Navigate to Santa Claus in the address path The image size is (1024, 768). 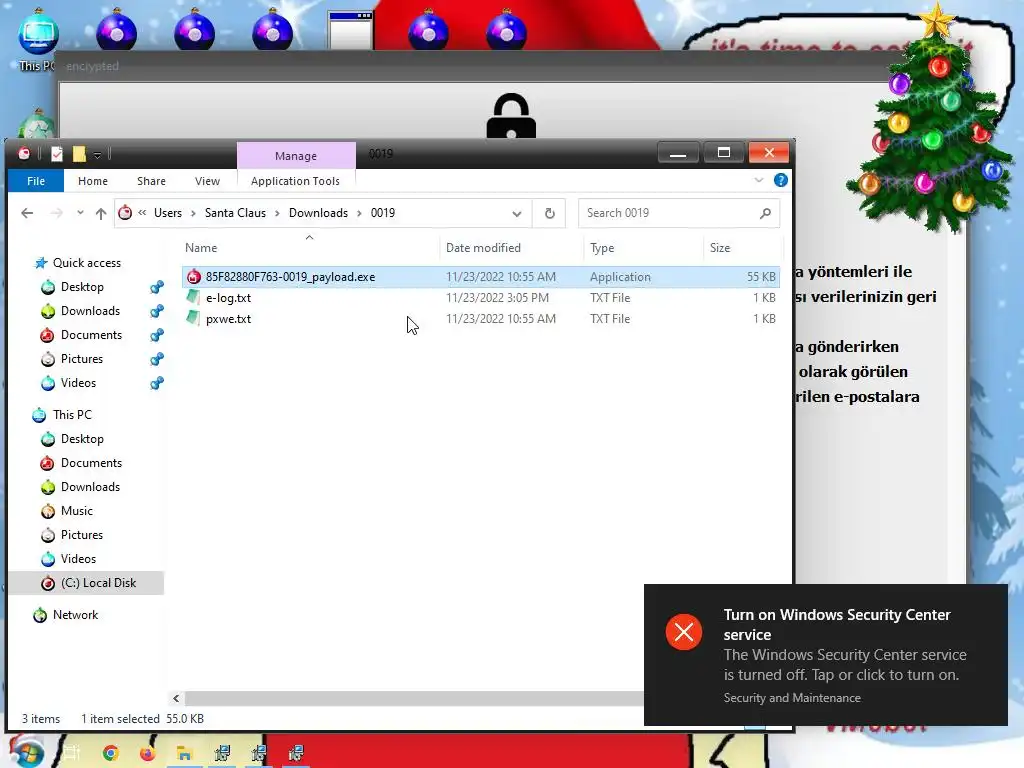tap(235, 213)
